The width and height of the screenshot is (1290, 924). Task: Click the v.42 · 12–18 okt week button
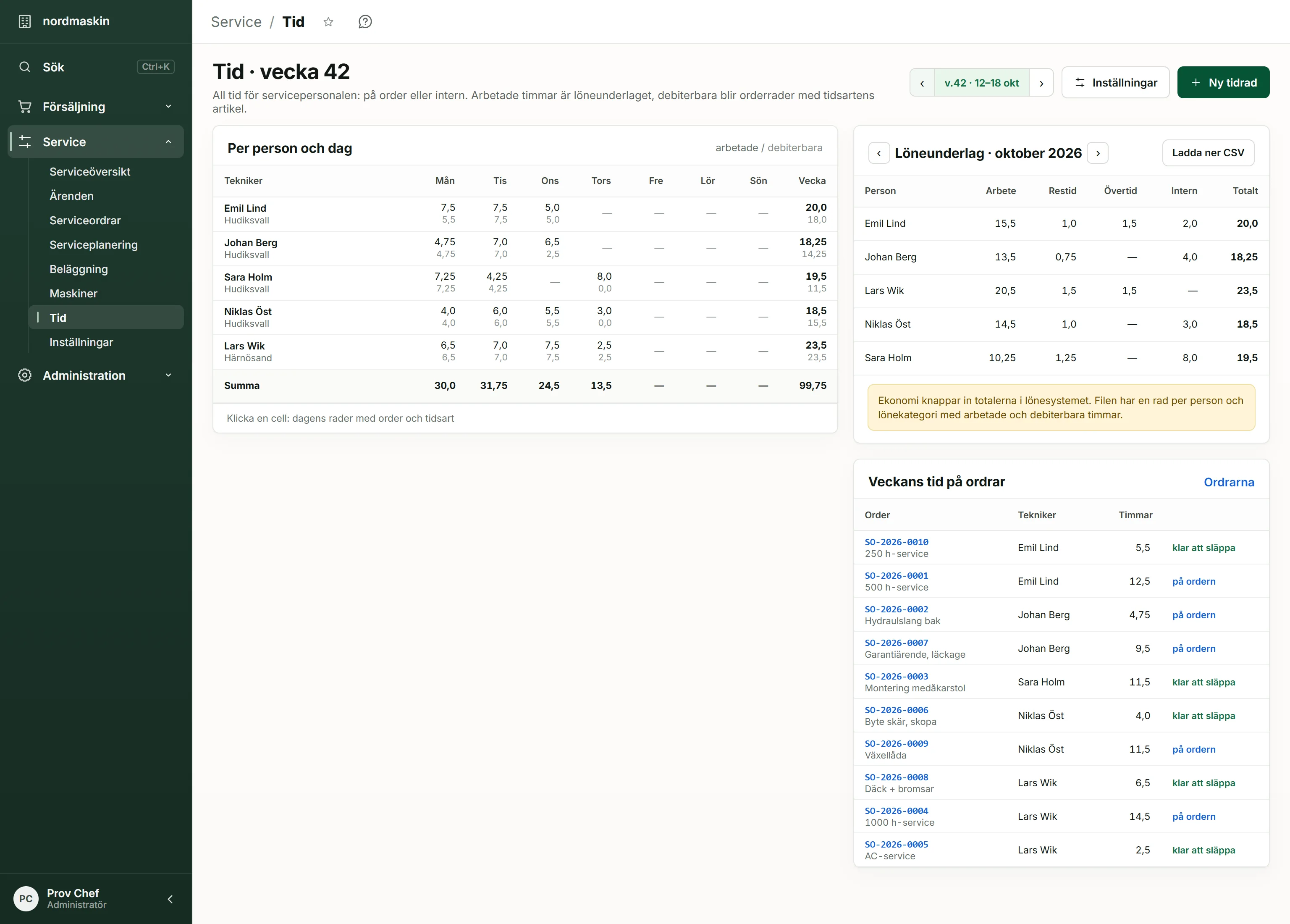tap(982, 83)
